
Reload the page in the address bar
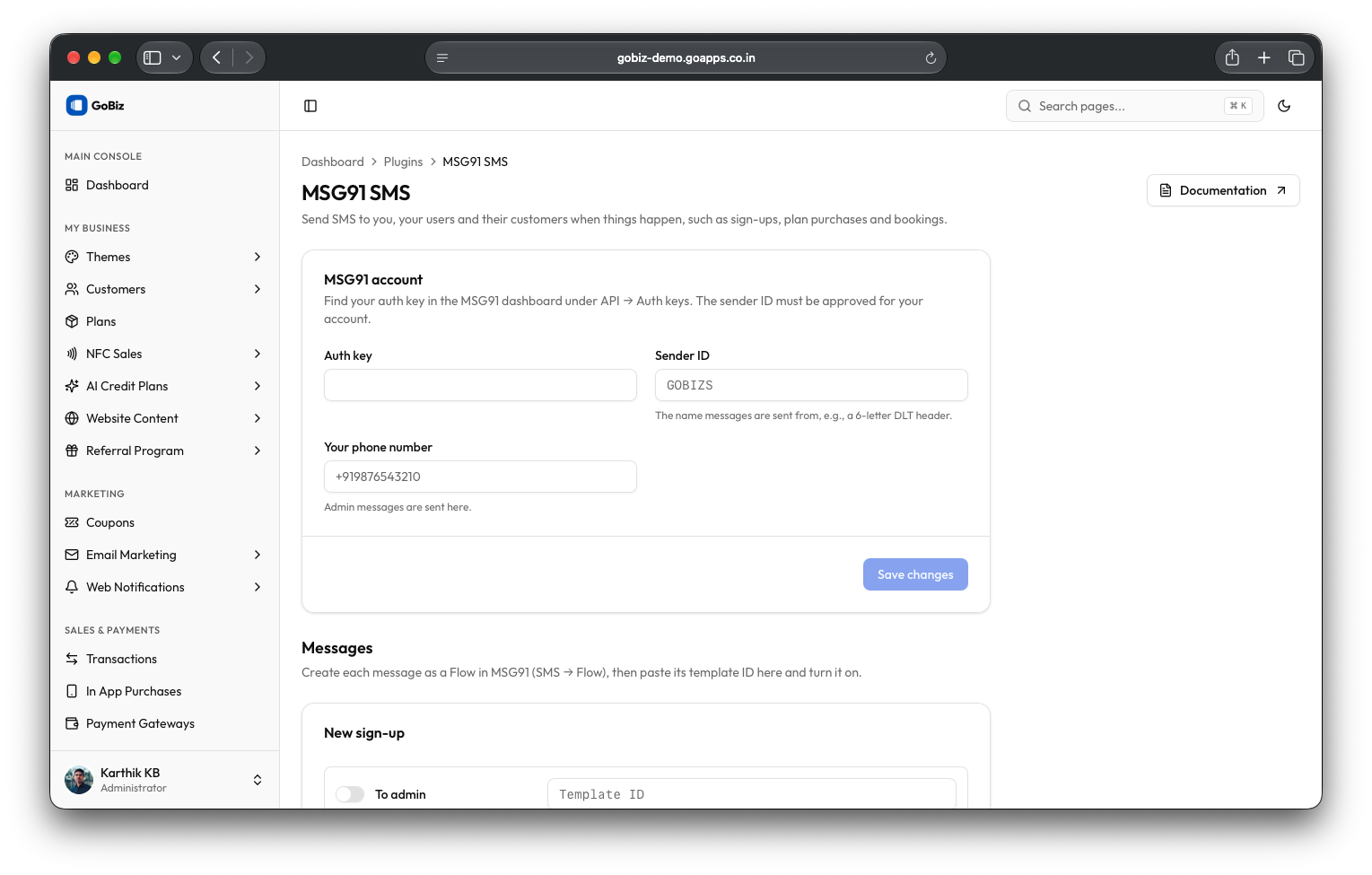pyautogui.click(x=931, y=58)
